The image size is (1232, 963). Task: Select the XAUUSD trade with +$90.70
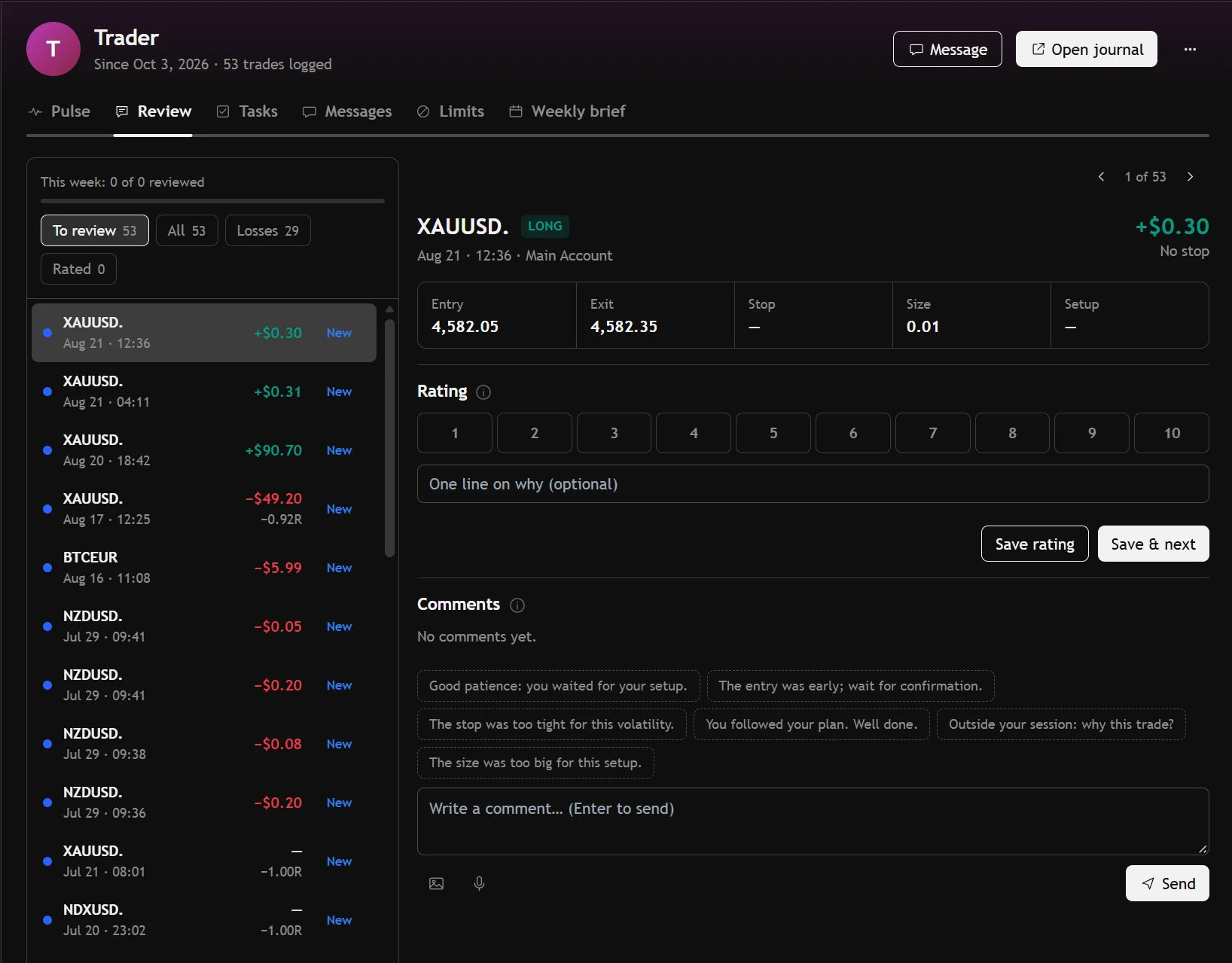pyautogui.click(x=204, y=450)
